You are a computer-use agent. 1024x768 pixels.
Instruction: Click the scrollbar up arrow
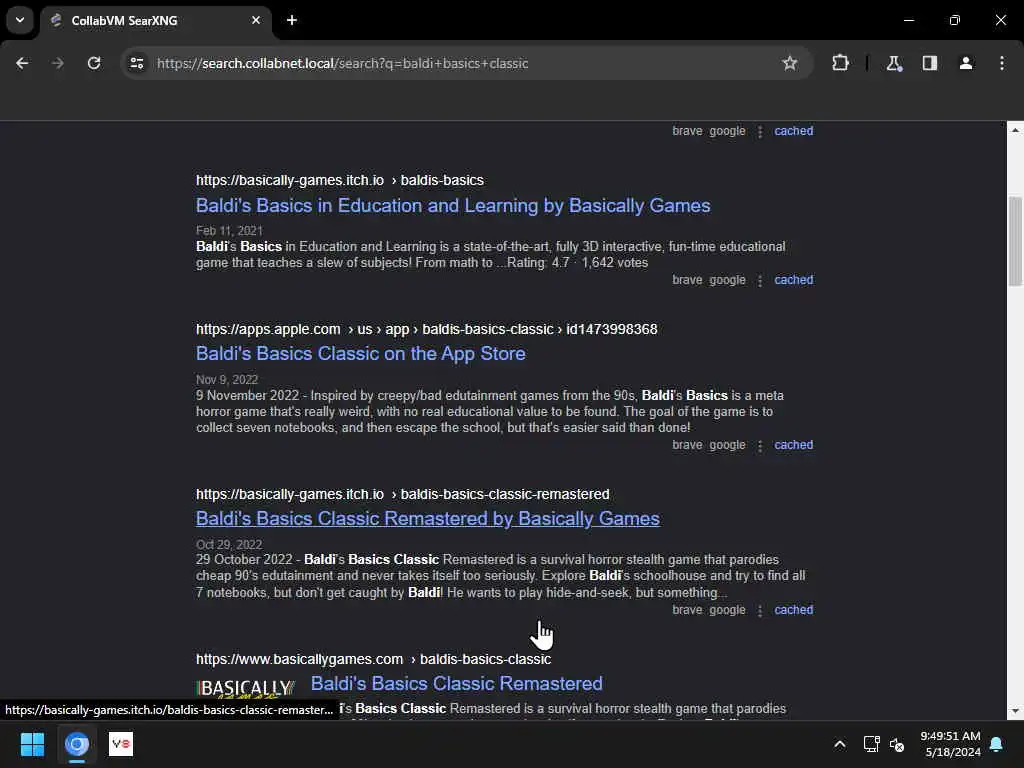coord(1015,130)
